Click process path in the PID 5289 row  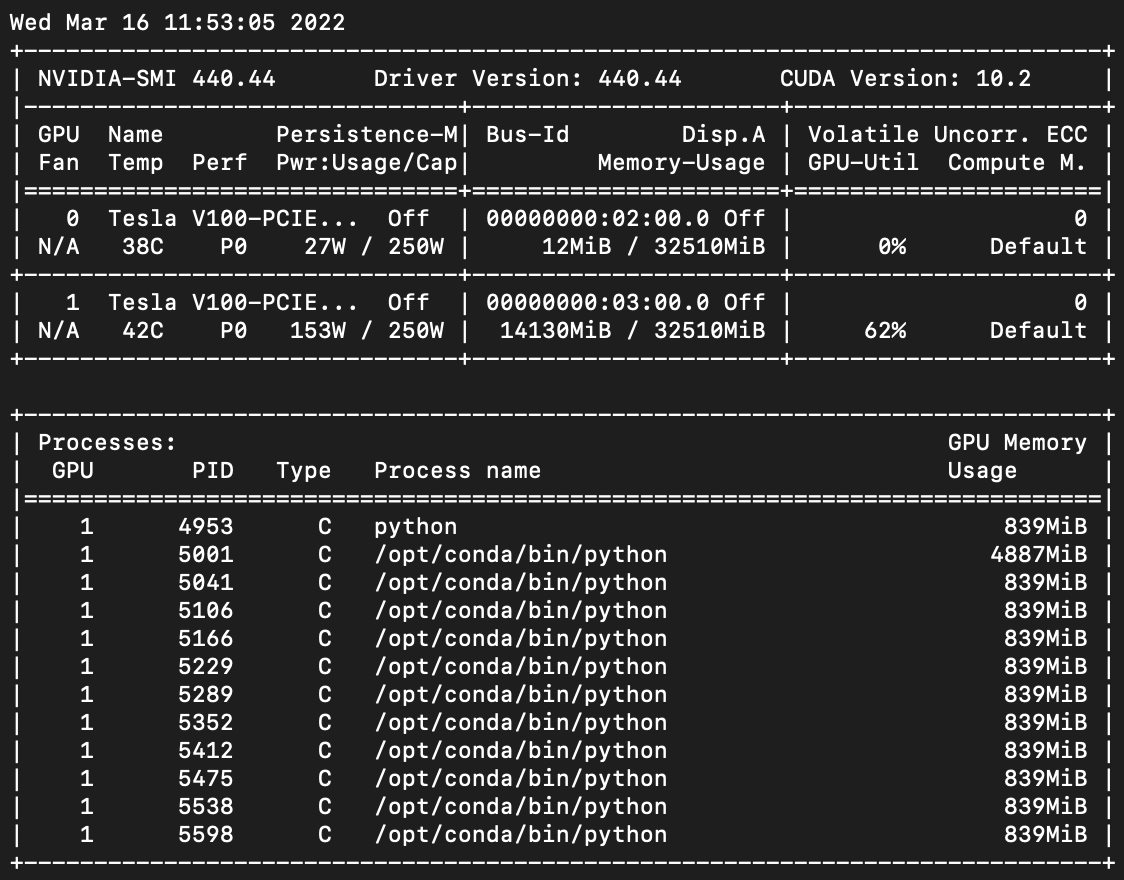point(520,694)
